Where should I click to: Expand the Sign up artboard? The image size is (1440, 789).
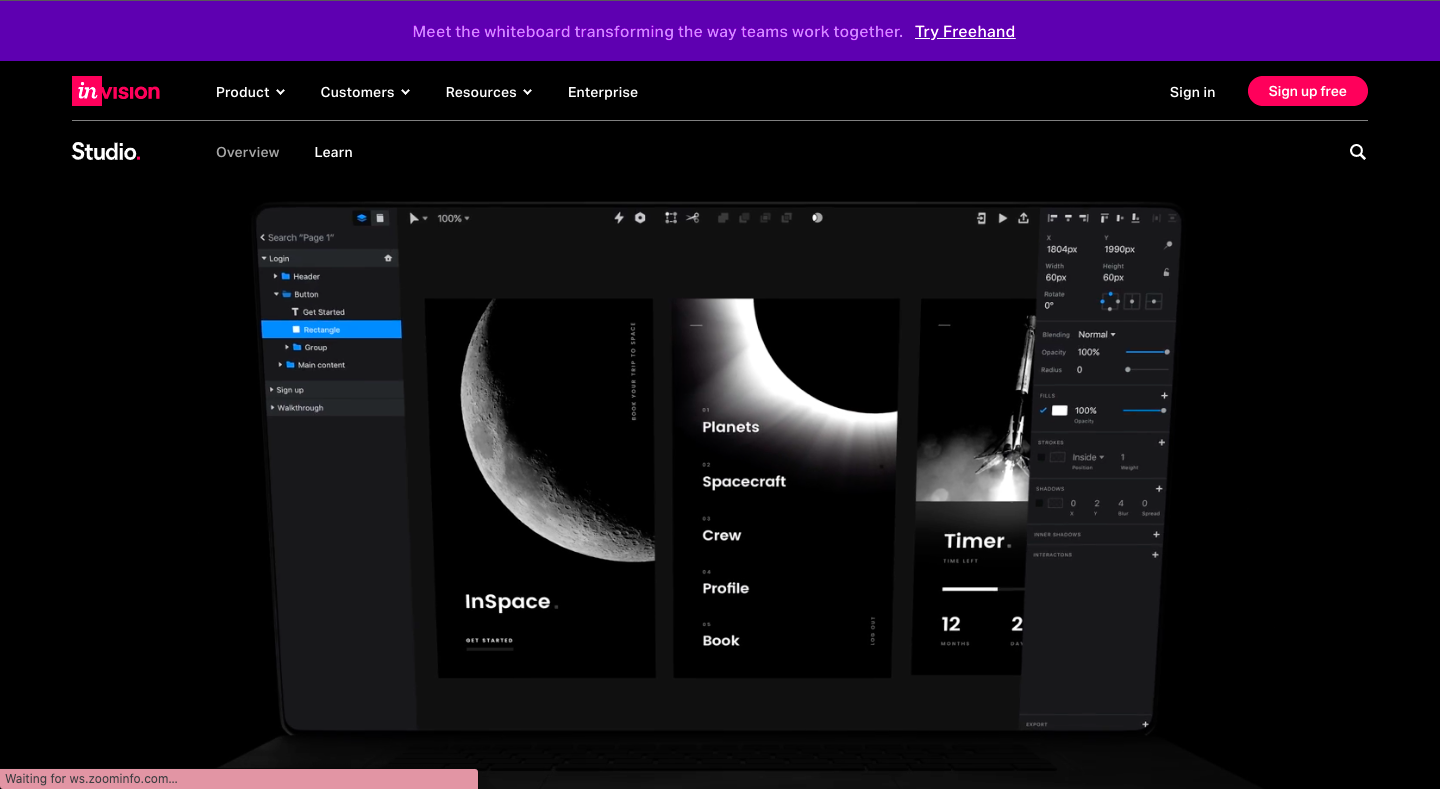(271, 390)
